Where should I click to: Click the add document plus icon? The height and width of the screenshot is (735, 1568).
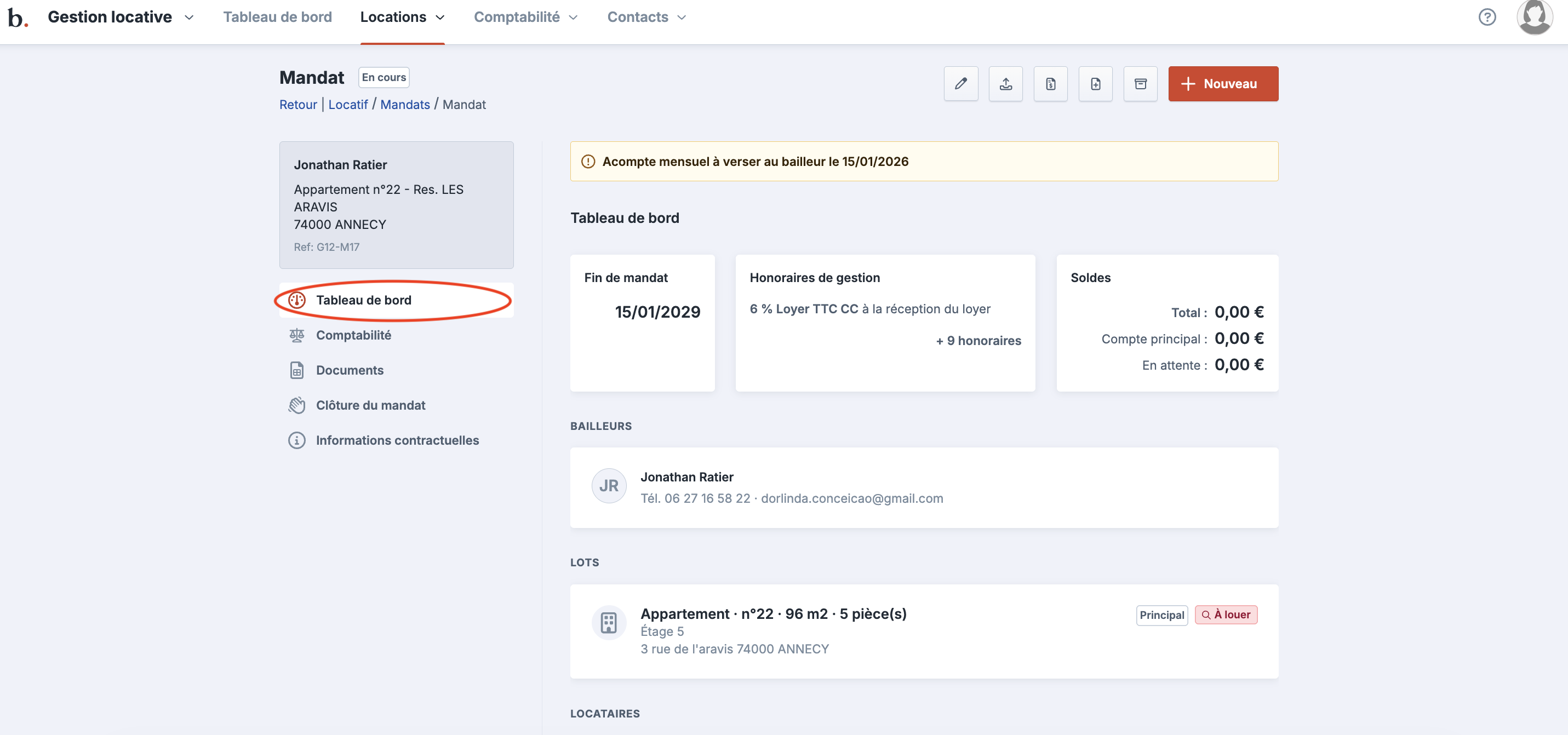[x=1095, y=84]
